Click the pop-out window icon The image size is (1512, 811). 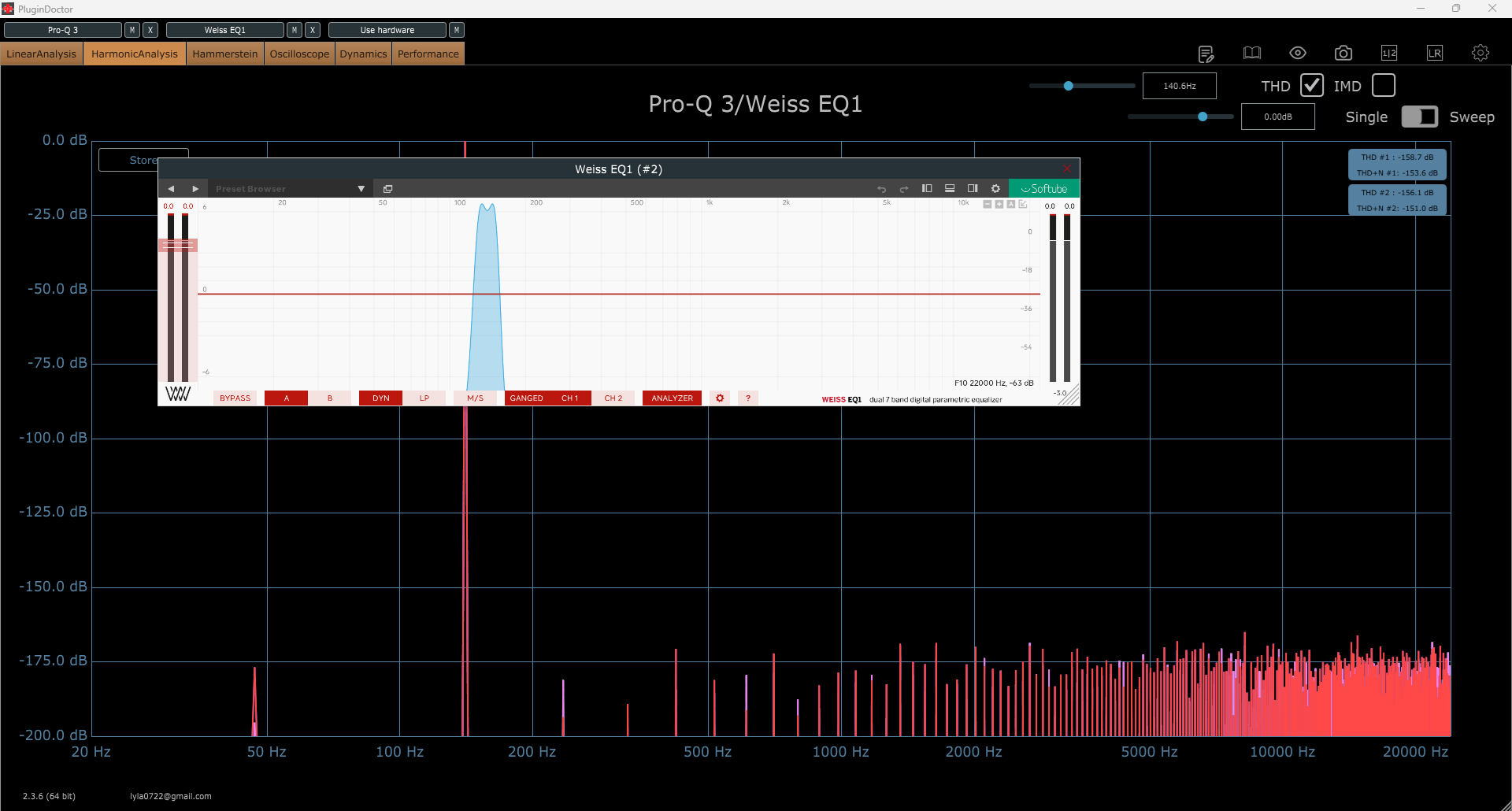pos(387,189)
